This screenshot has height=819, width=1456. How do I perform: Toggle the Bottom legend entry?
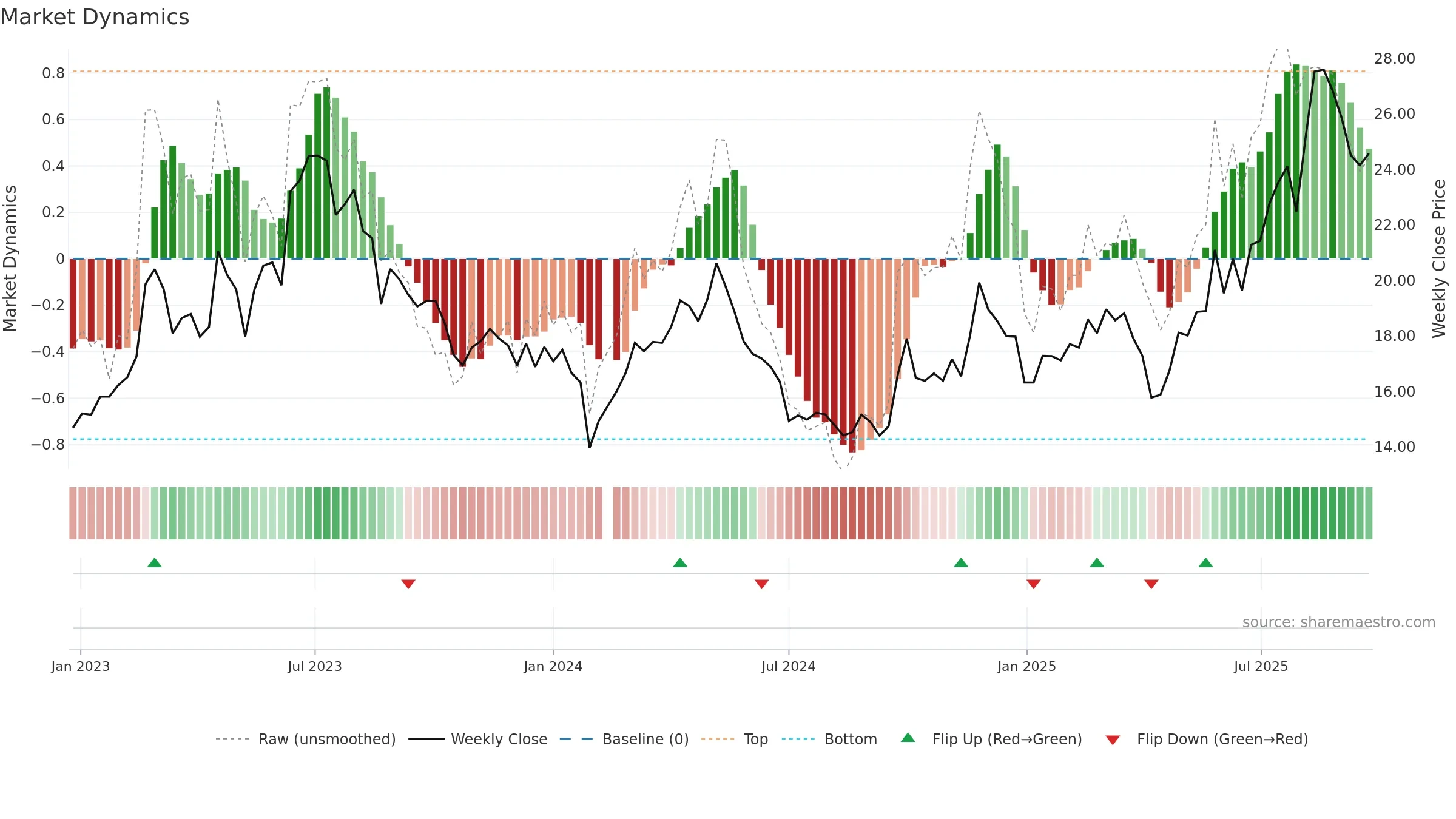pyautogui.click(x=829, y=739)
